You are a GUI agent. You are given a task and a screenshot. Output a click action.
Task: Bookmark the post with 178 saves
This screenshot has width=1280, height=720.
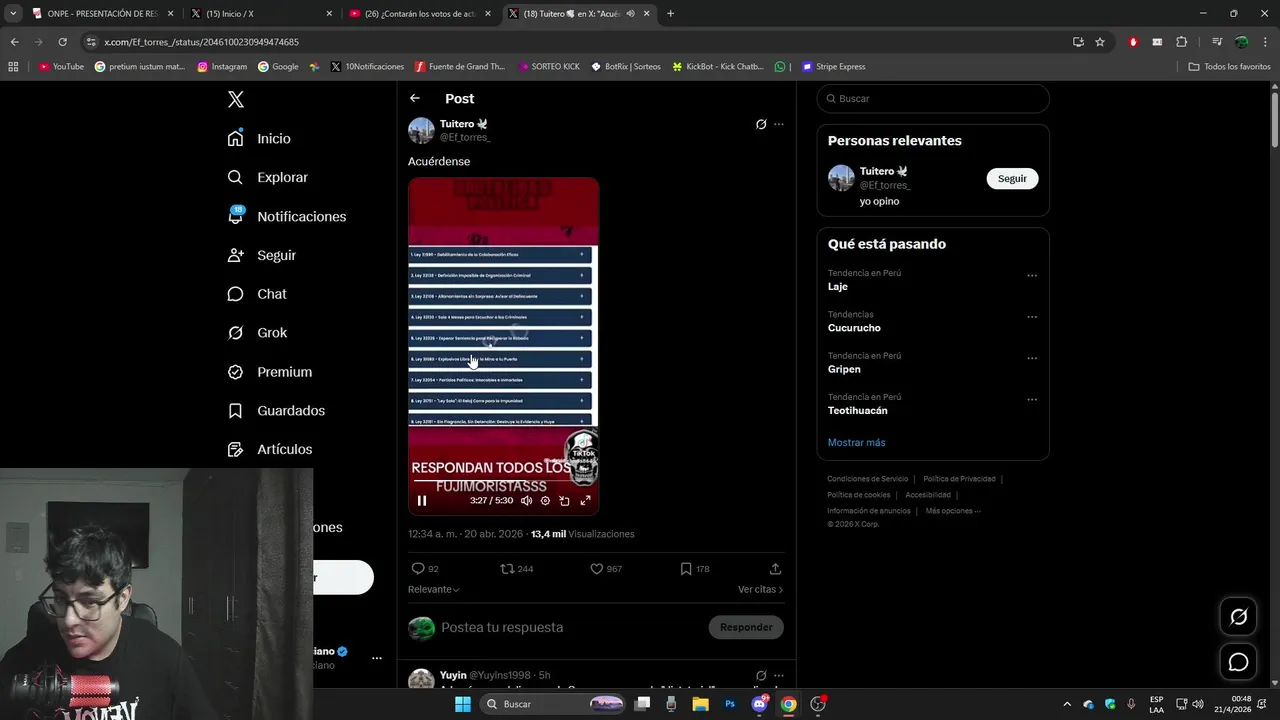[686, 568]
